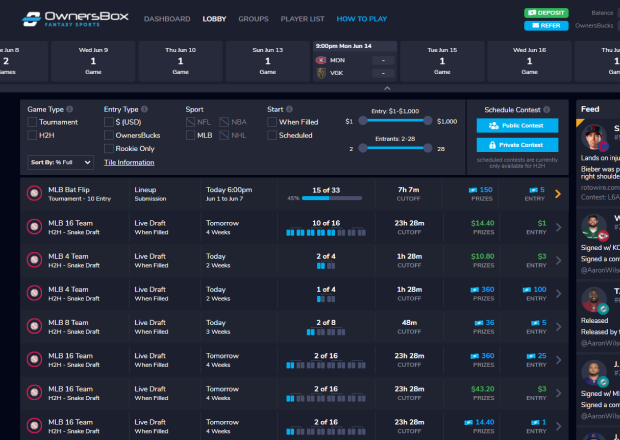Screen dimensions: 620x440
Task: Check the Scheduled start option
Action: coord(272,135)
